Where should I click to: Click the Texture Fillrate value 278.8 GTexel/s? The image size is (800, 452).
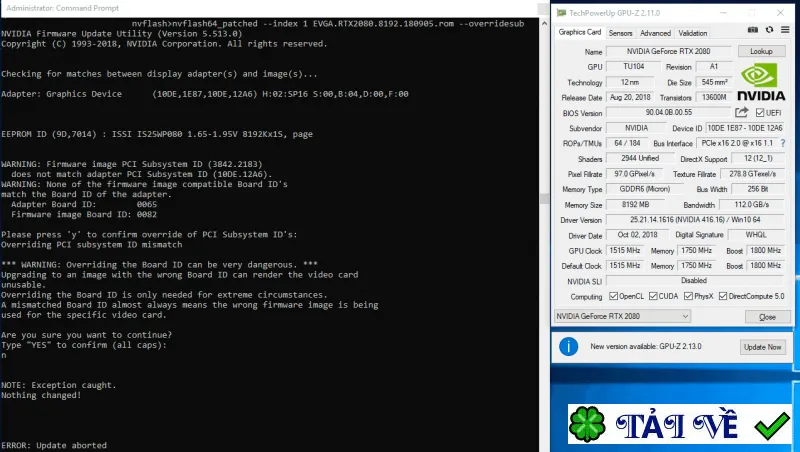point(752,174)
